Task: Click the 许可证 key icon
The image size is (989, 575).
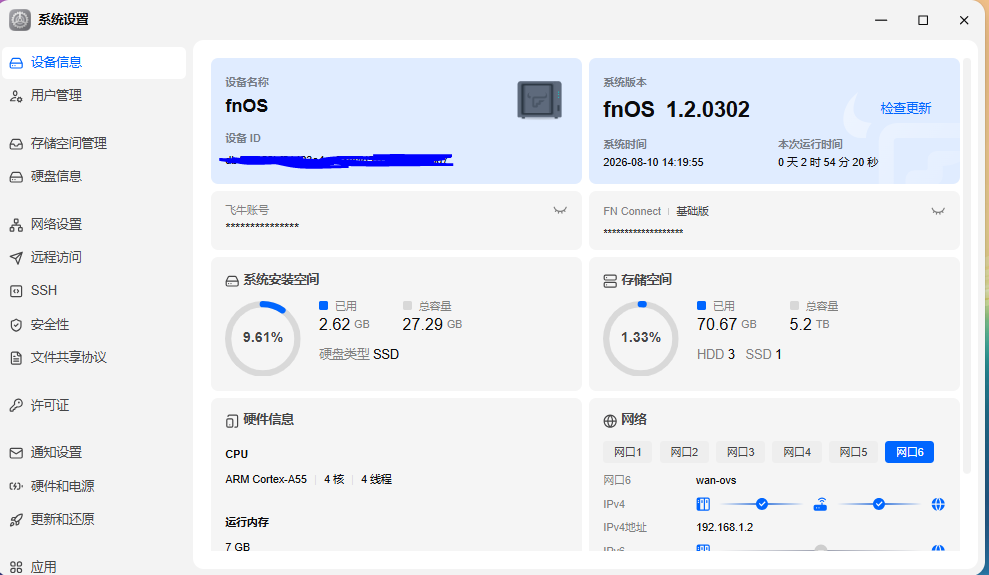Action: pyautogui.click(x=16, y=405)
